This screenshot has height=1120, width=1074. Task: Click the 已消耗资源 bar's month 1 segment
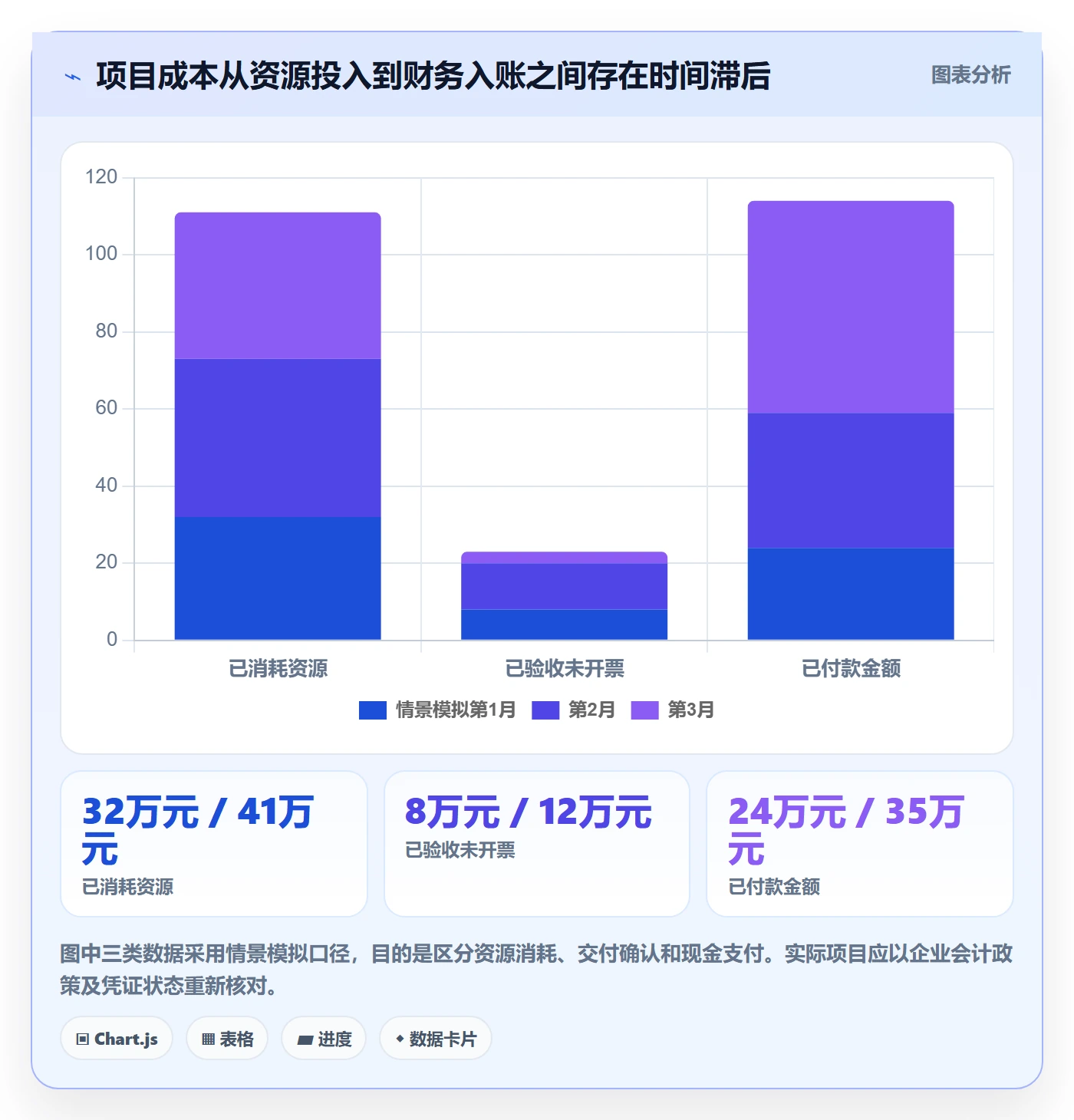coord(278,578)
